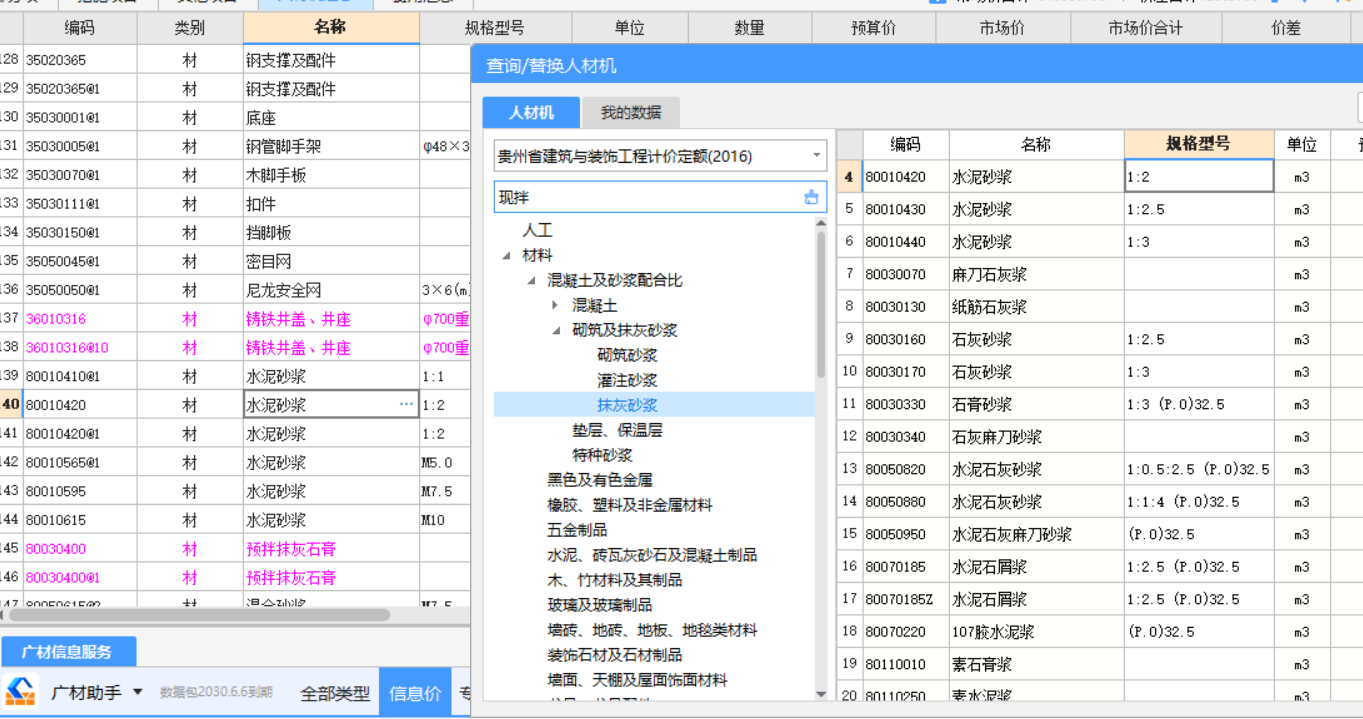Click the clear brush icon in search box
1363x719 pixels.
811,197
